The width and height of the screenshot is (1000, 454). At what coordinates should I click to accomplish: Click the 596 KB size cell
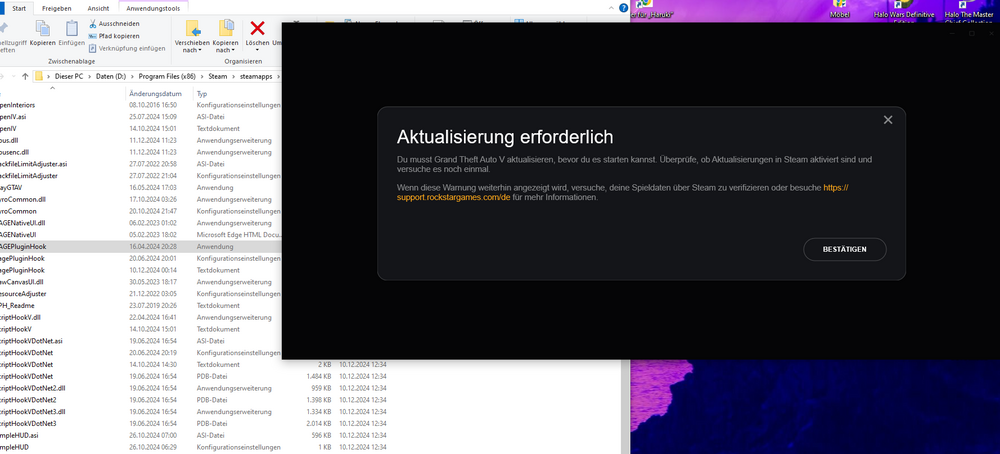coord(321,435)
